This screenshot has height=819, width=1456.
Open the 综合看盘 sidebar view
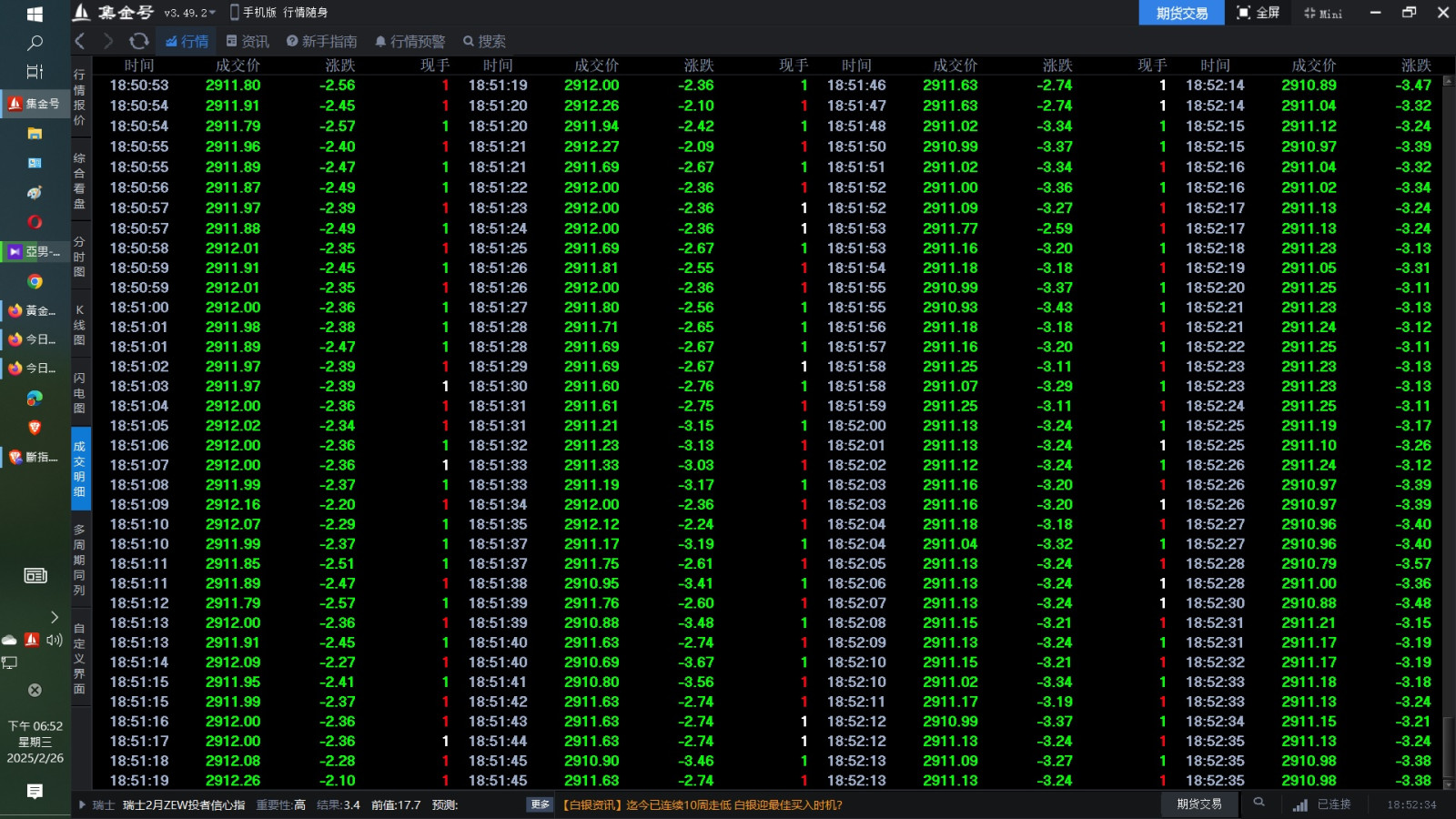[80, 180]
